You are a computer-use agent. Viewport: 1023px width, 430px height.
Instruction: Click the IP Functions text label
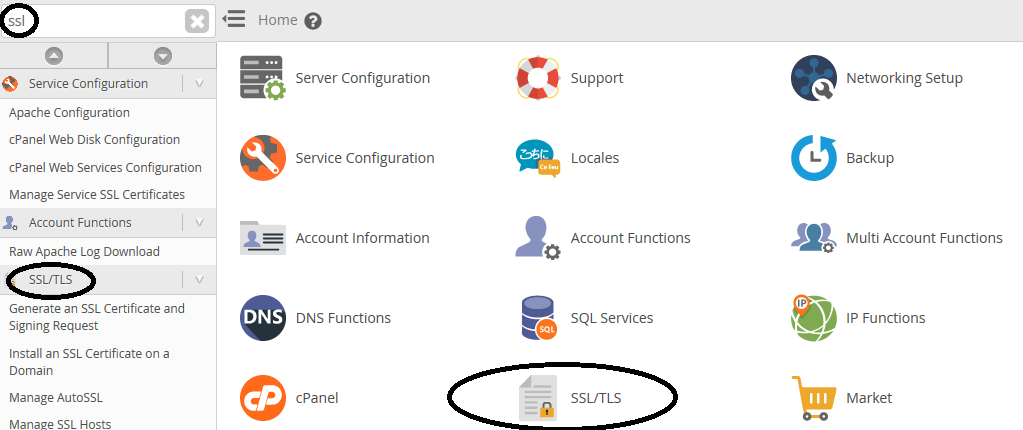point(885,318)
